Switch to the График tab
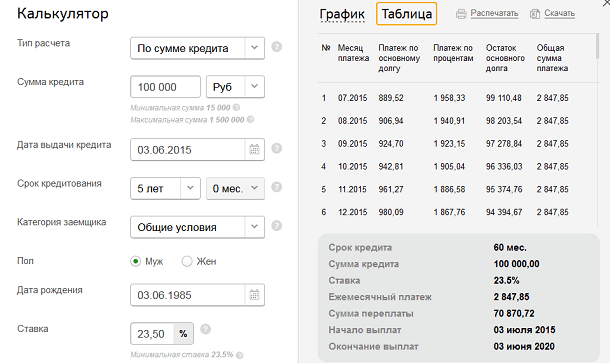 [342, 14]
